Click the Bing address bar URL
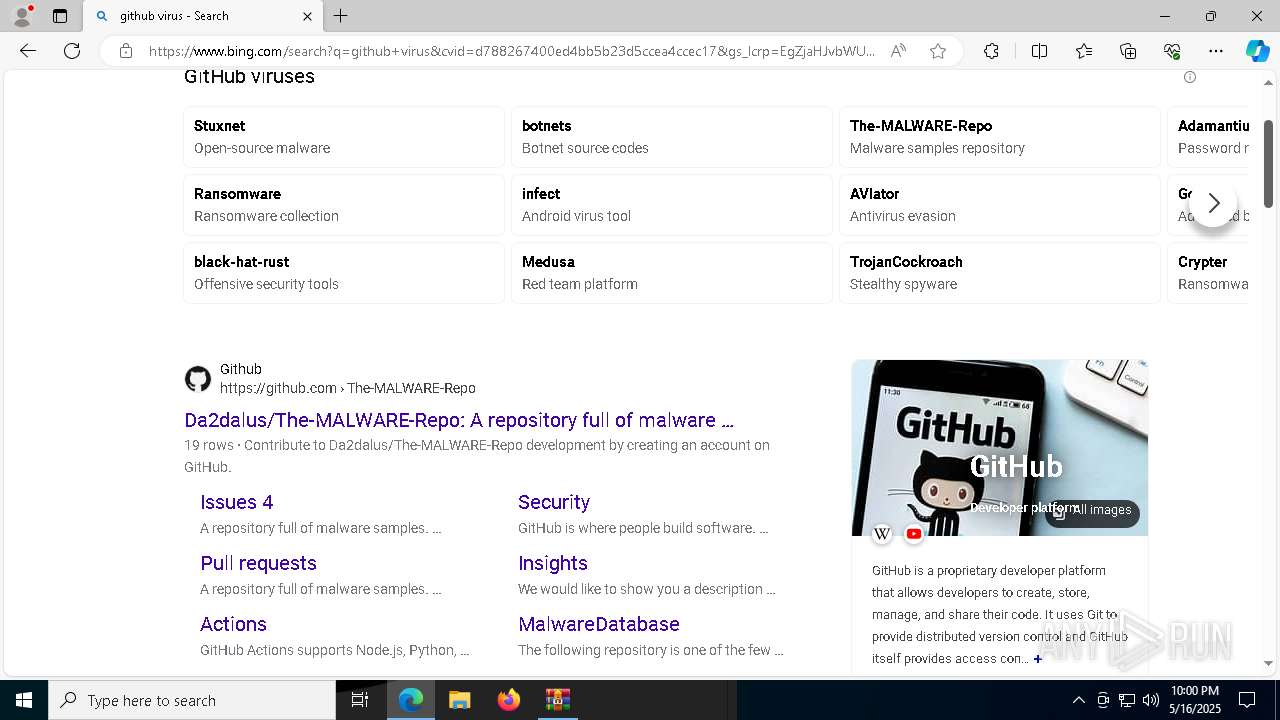The width and height of the screenshot is (1280, 720). [x=512, y=51]
